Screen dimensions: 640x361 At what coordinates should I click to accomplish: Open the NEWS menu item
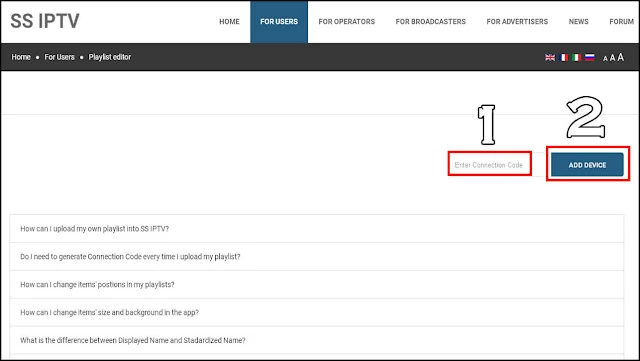(579, 22)
